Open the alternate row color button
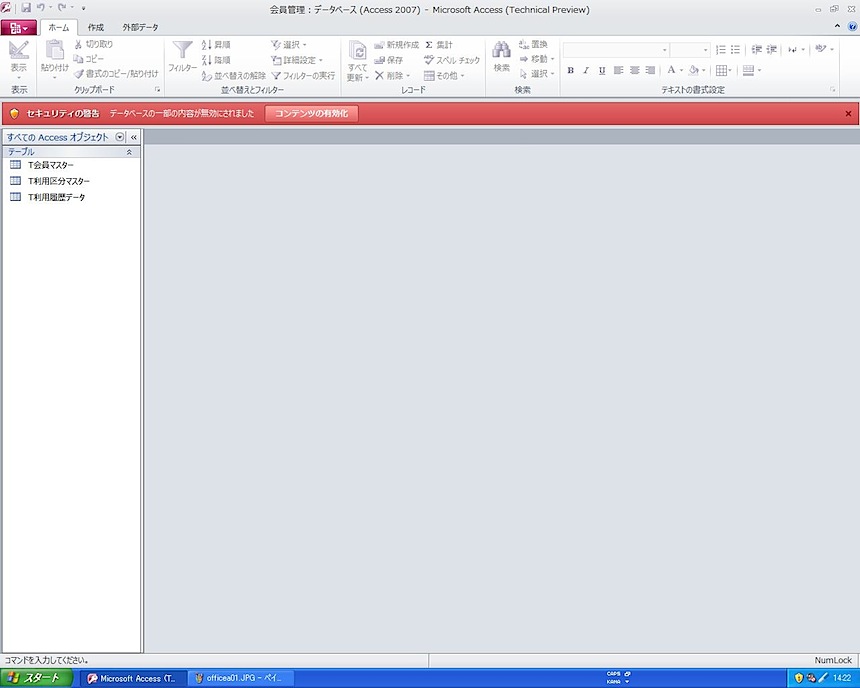The image size is (860, 688). click(x=748, y=70)
